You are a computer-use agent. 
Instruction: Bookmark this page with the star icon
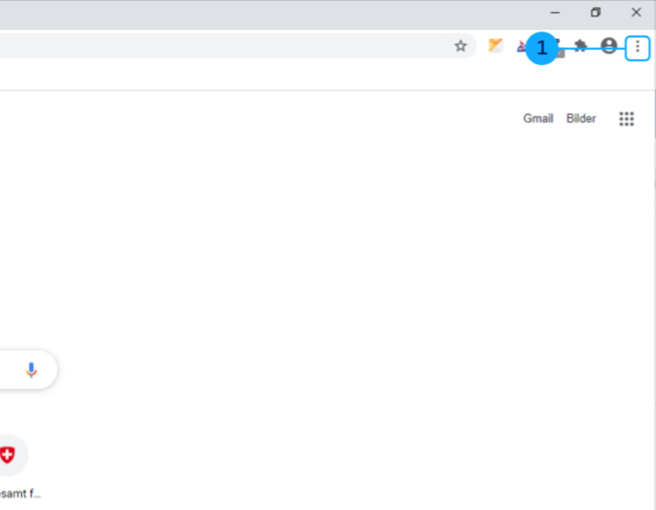(x=460, y=46)
